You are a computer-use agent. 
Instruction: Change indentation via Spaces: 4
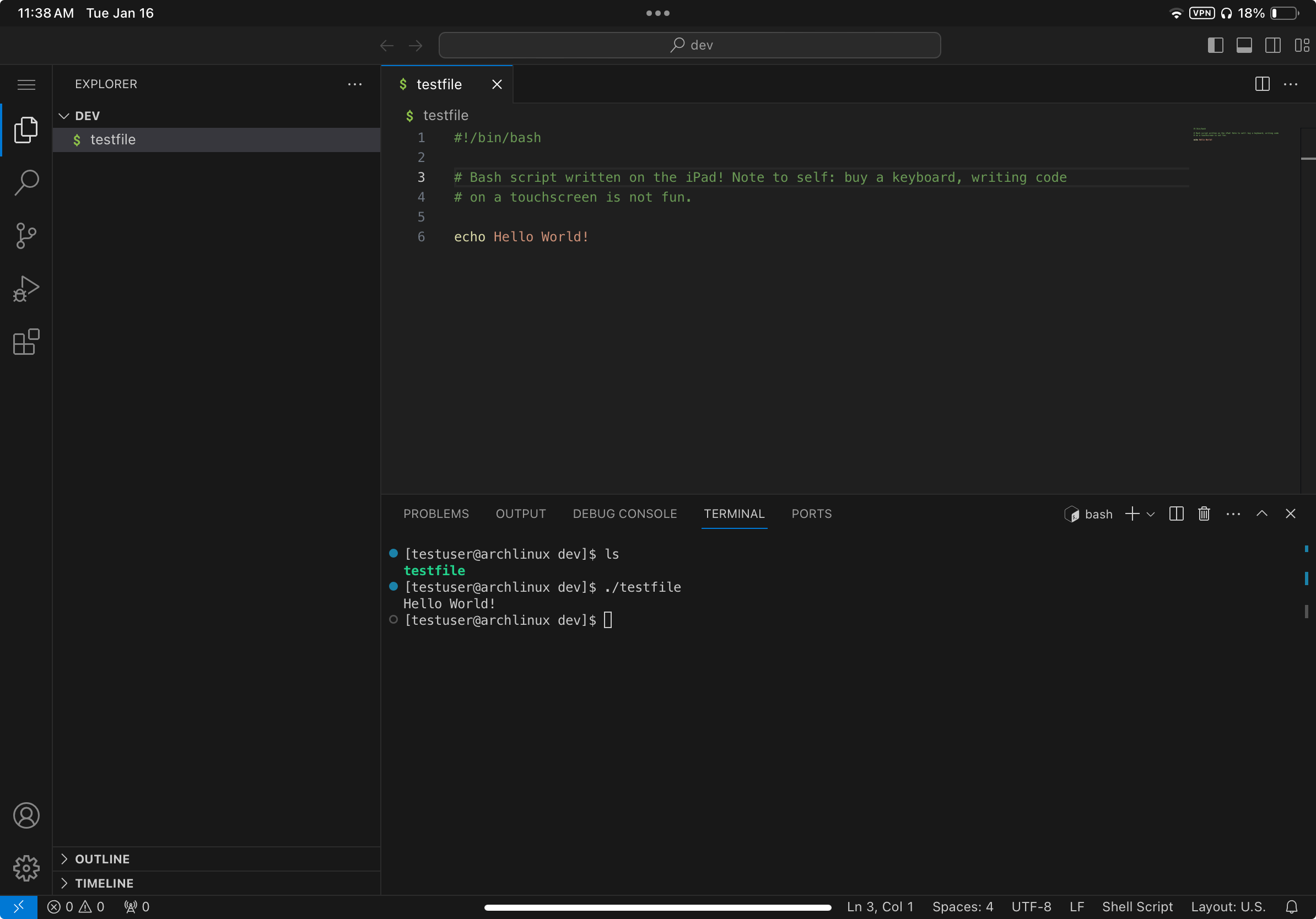962,906
